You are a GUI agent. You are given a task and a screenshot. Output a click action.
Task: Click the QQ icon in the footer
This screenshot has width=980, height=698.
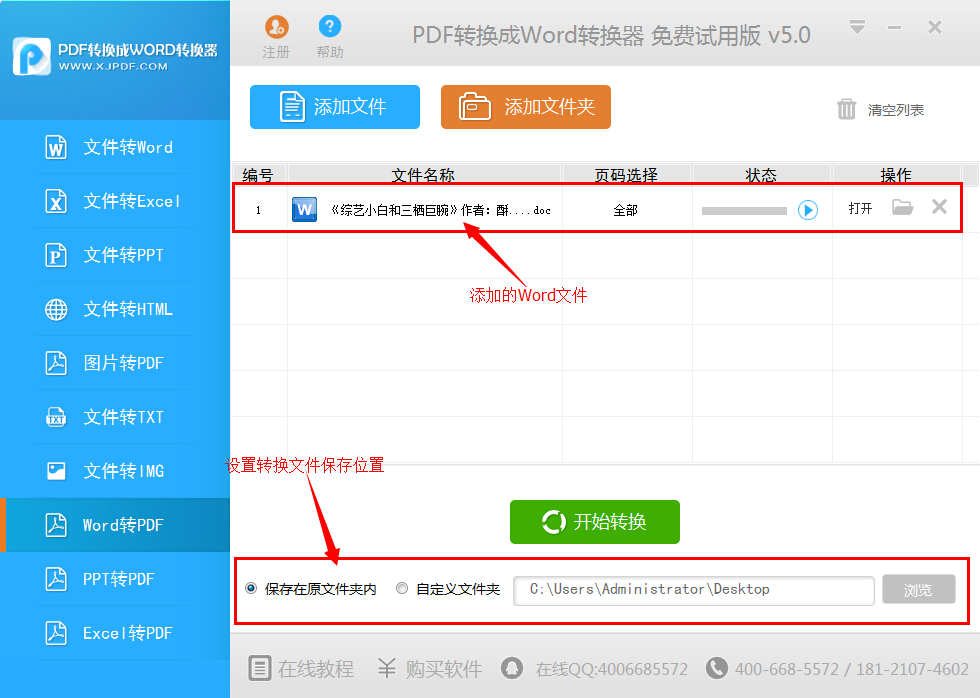pyautogui.click(x=512, y=667)
